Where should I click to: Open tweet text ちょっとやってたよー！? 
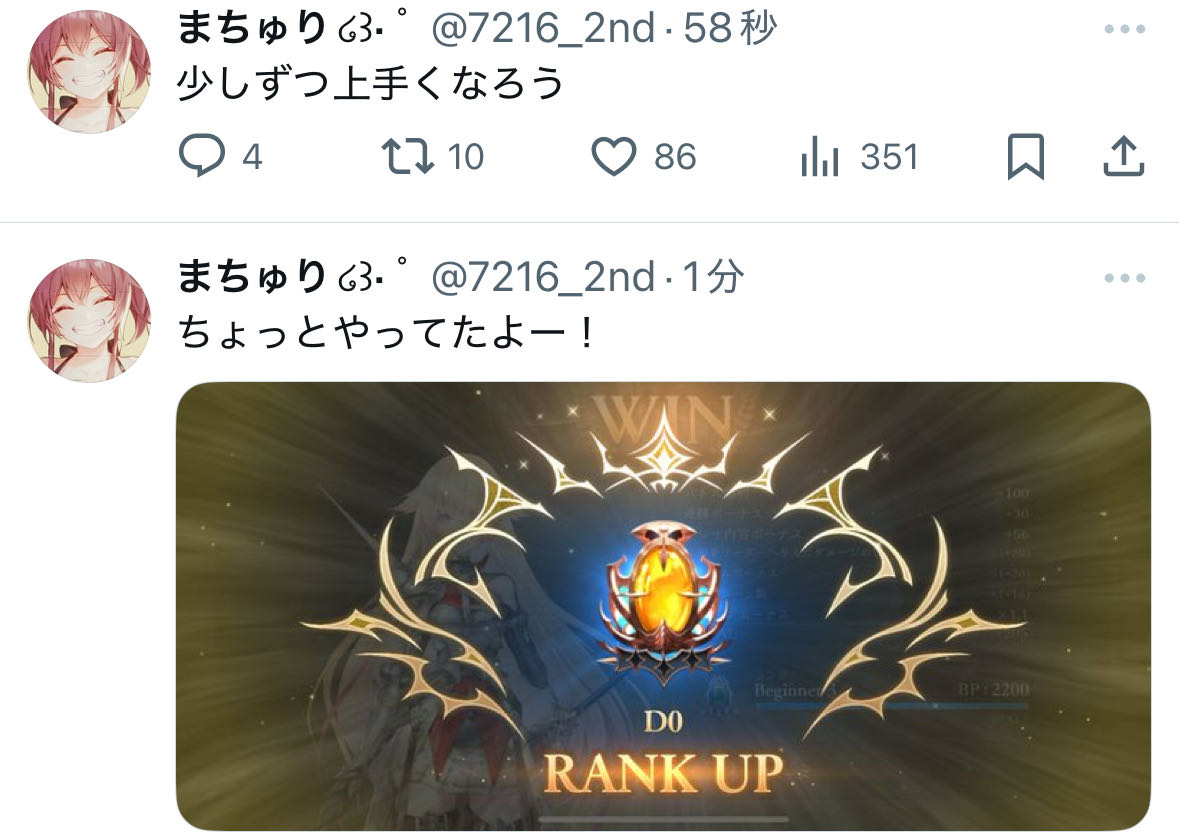coord(387,332)
